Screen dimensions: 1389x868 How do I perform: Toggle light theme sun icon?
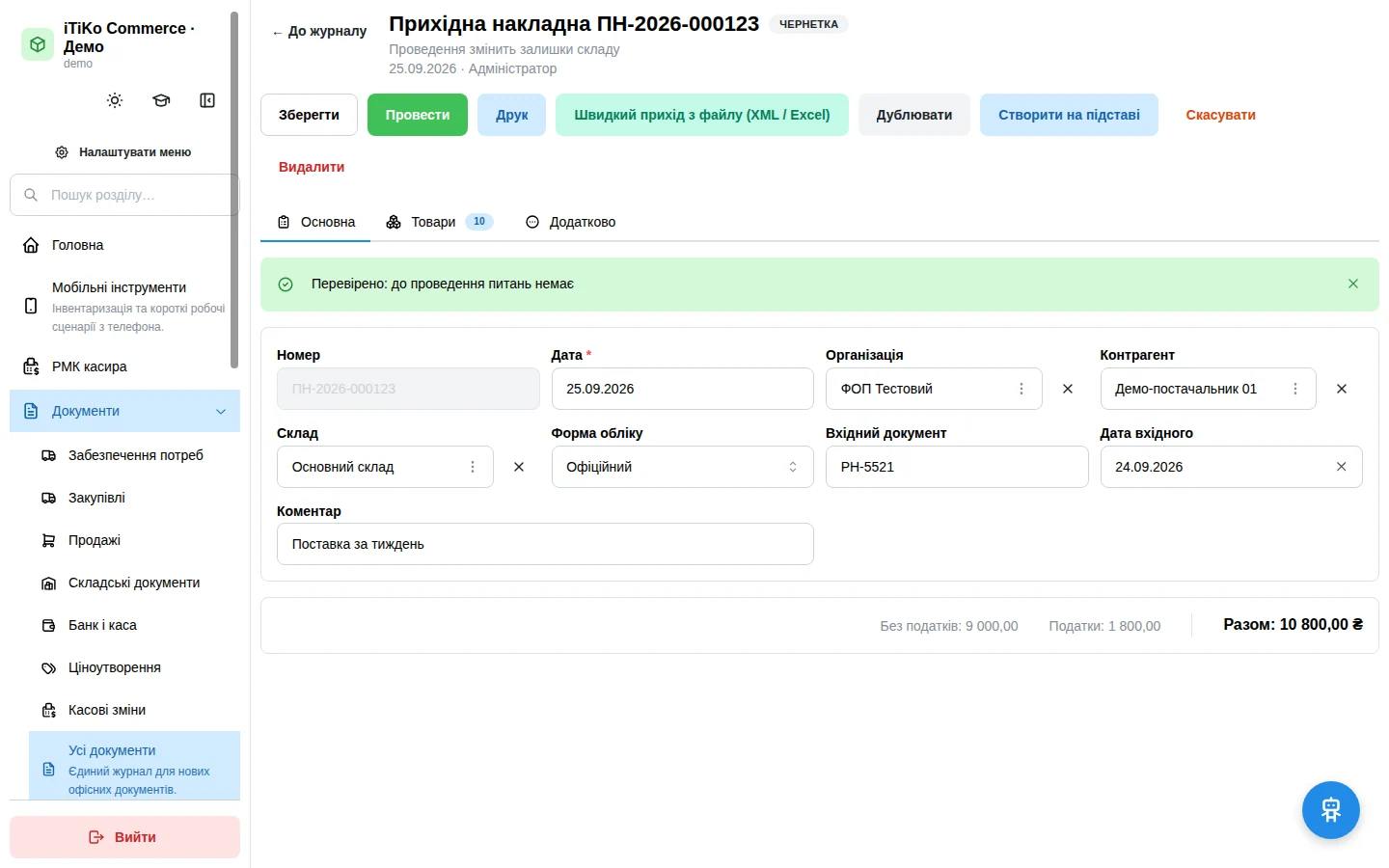point(115,100)
